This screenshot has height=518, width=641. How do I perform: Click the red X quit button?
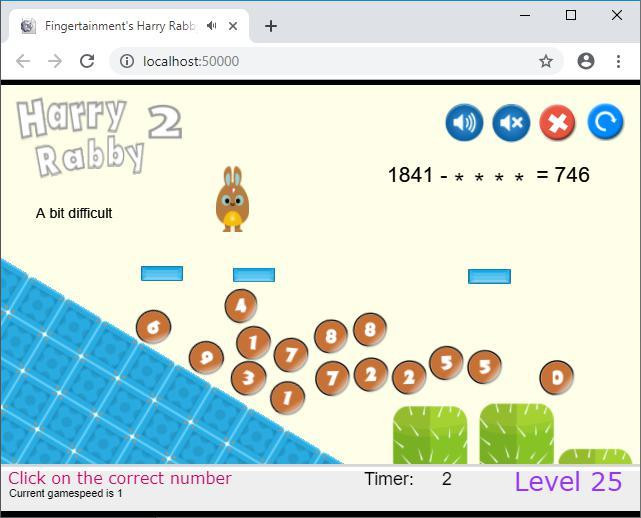558,122
